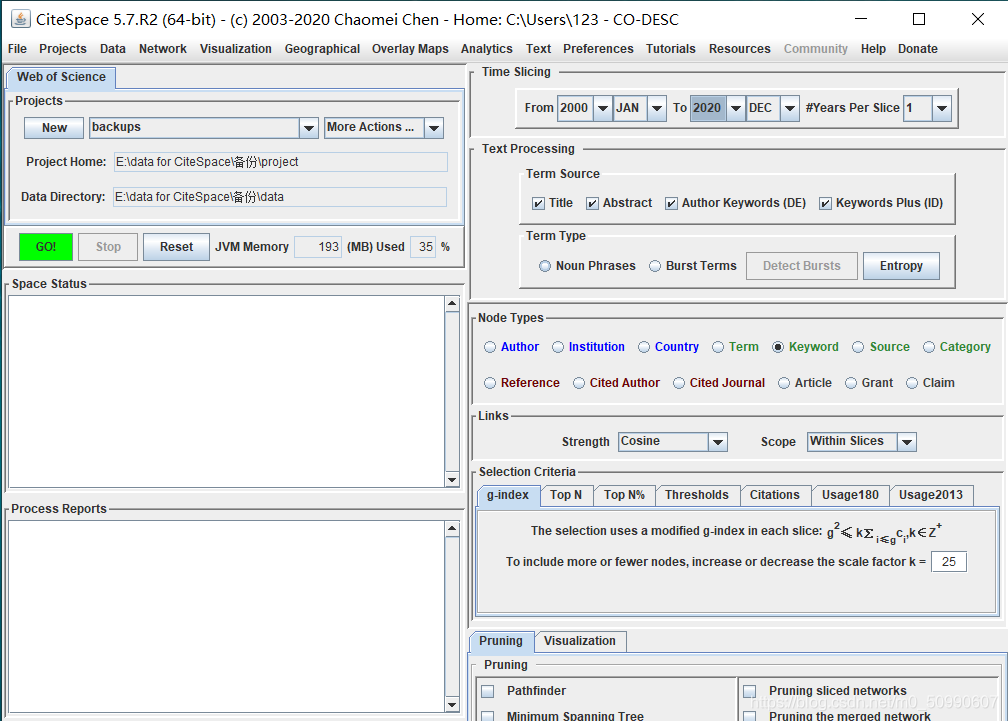This screenshot has height=721, width=1008.
Task: Open the From month JAN dropdown
Action: (656, 108)
